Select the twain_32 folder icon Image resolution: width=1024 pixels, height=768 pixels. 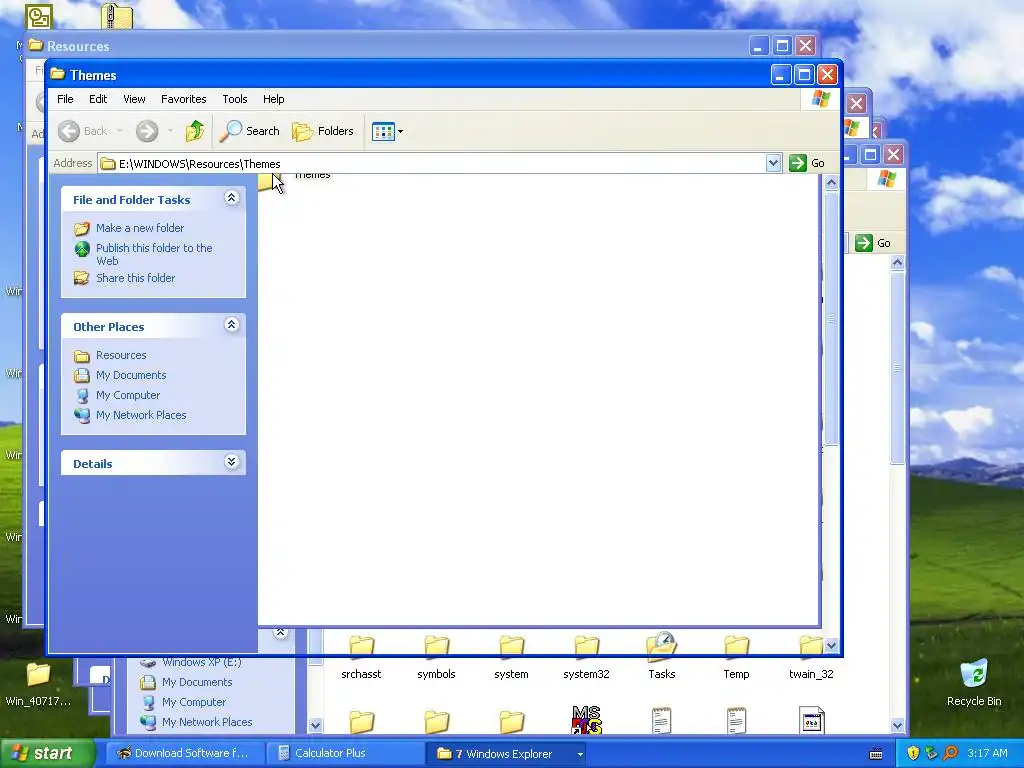pos(811,647)
